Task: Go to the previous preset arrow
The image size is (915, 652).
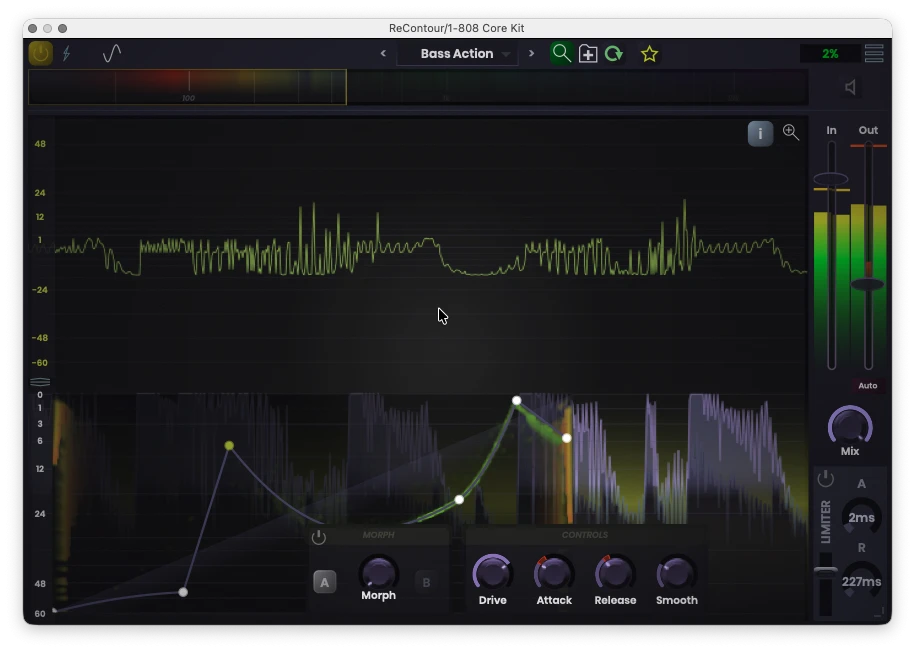Action: (x=383, y=54)
